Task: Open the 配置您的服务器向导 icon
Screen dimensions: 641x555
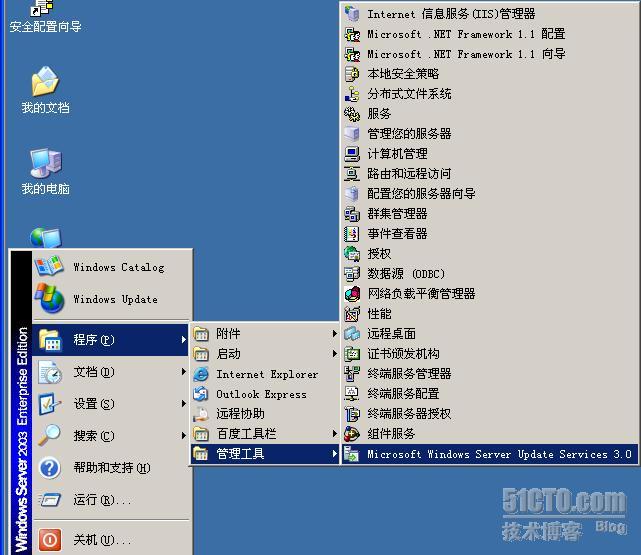Action: click(352, 194)
